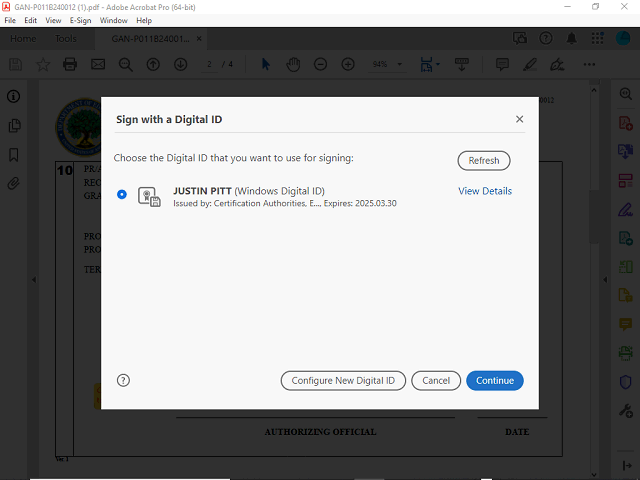Open the help icon in the dialog
Screen dimensions: 640x480
[123, 380]
